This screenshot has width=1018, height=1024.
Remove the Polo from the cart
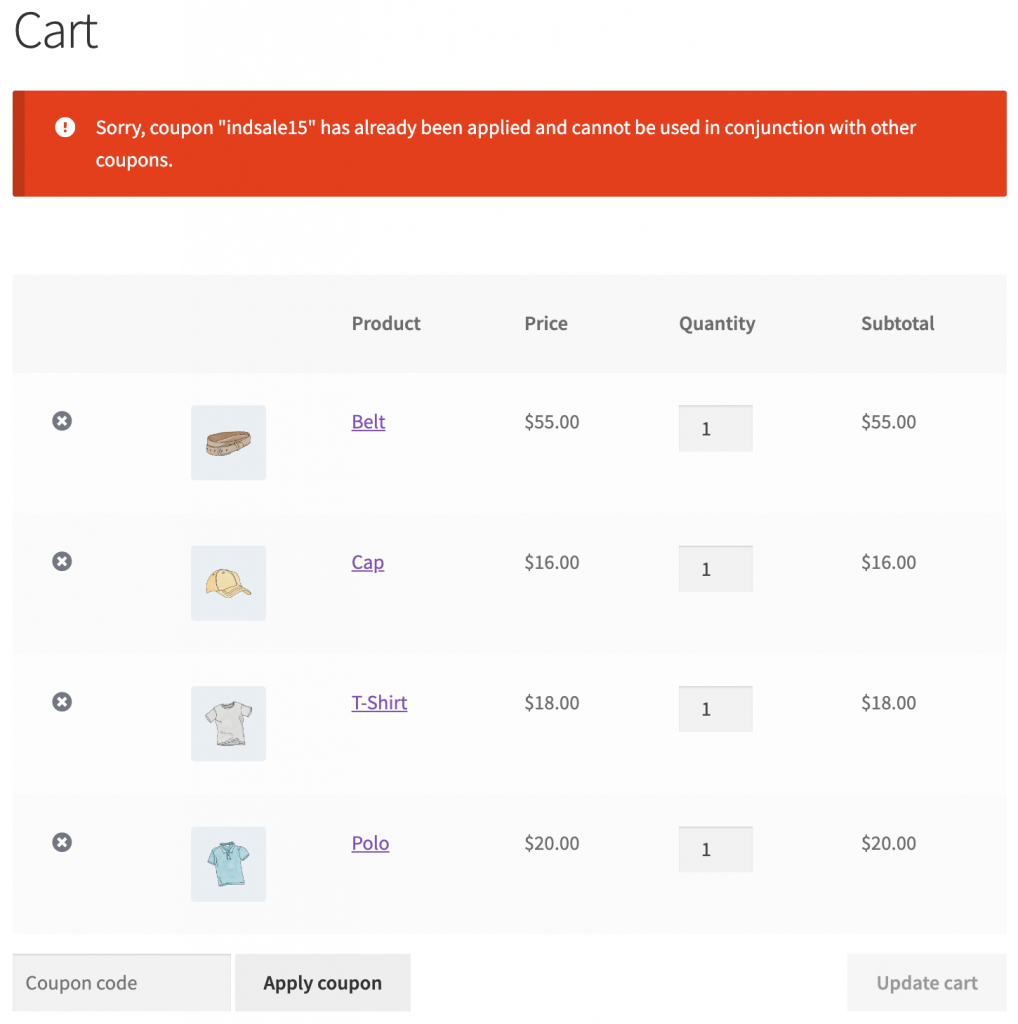pos(61,842)
